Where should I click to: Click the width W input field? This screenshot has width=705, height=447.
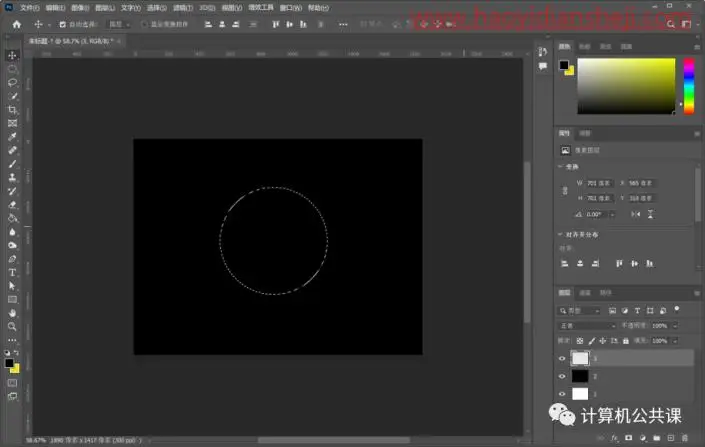click(x=599, y=183)
